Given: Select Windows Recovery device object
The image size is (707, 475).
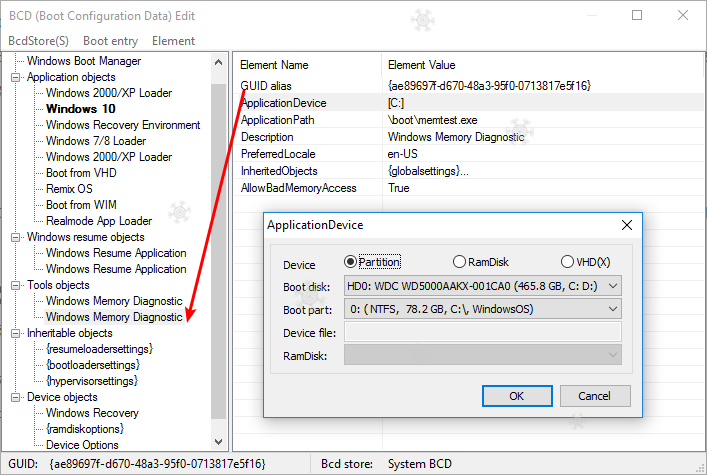Looking at the screenshot, I should click(92, 413).
